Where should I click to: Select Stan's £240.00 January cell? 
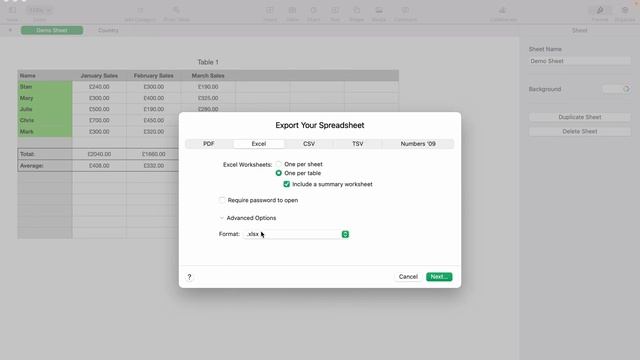tap(99, 87)
